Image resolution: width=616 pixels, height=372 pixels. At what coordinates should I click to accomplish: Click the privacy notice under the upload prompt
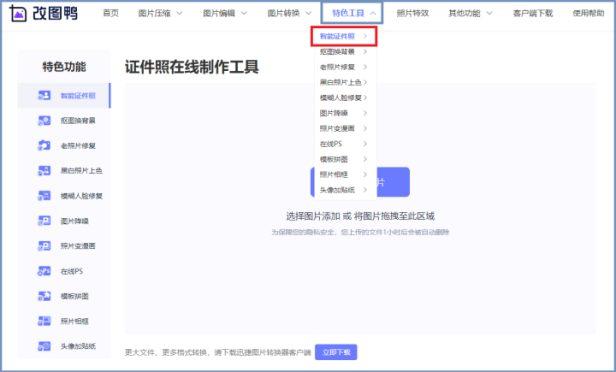(x=360, y=232)
